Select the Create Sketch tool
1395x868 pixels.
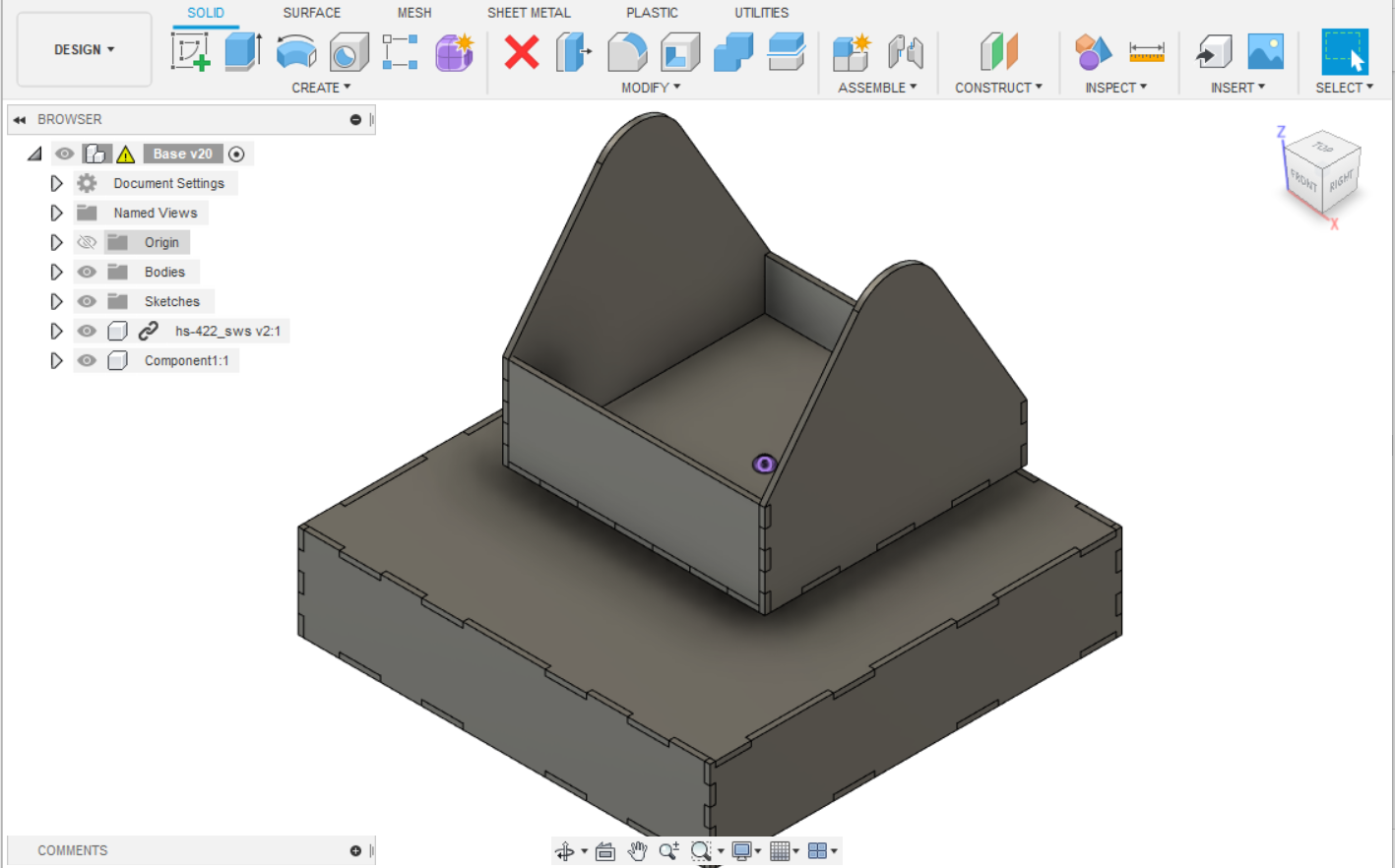[190, 51]
